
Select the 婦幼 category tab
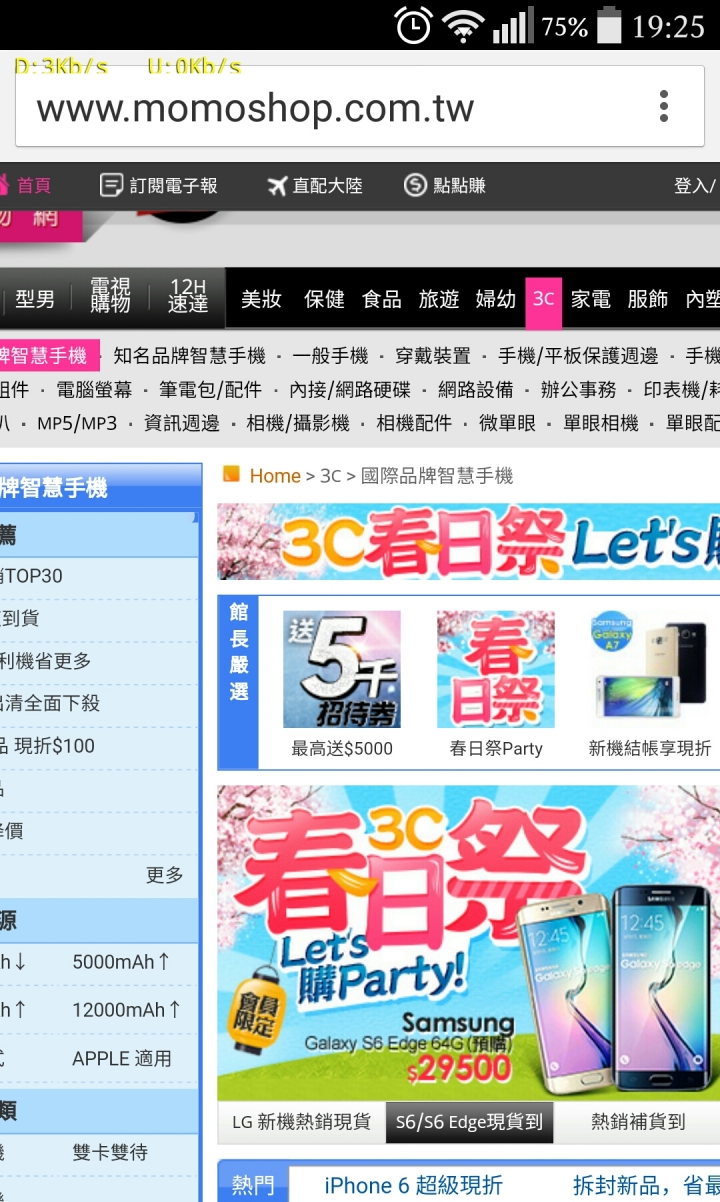point(495,298)
